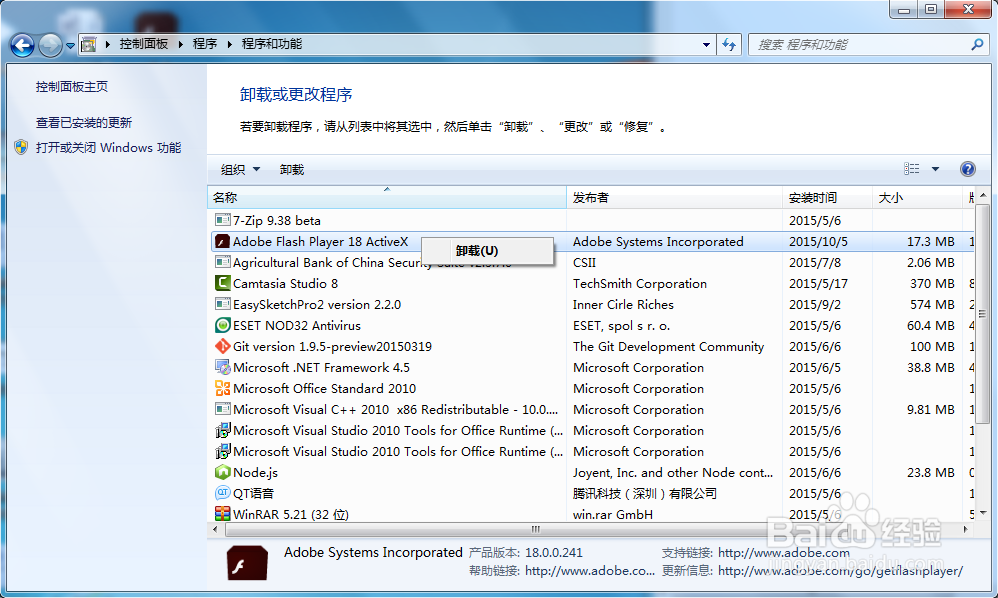Click 卸载 toolbar button
This screenshot has height=598, width=998.
[292, 169]
